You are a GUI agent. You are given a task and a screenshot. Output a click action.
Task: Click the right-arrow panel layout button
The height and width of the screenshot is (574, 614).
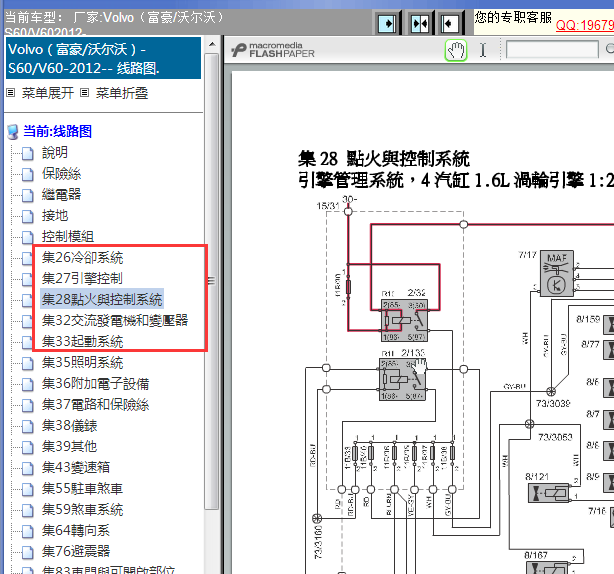387,24
